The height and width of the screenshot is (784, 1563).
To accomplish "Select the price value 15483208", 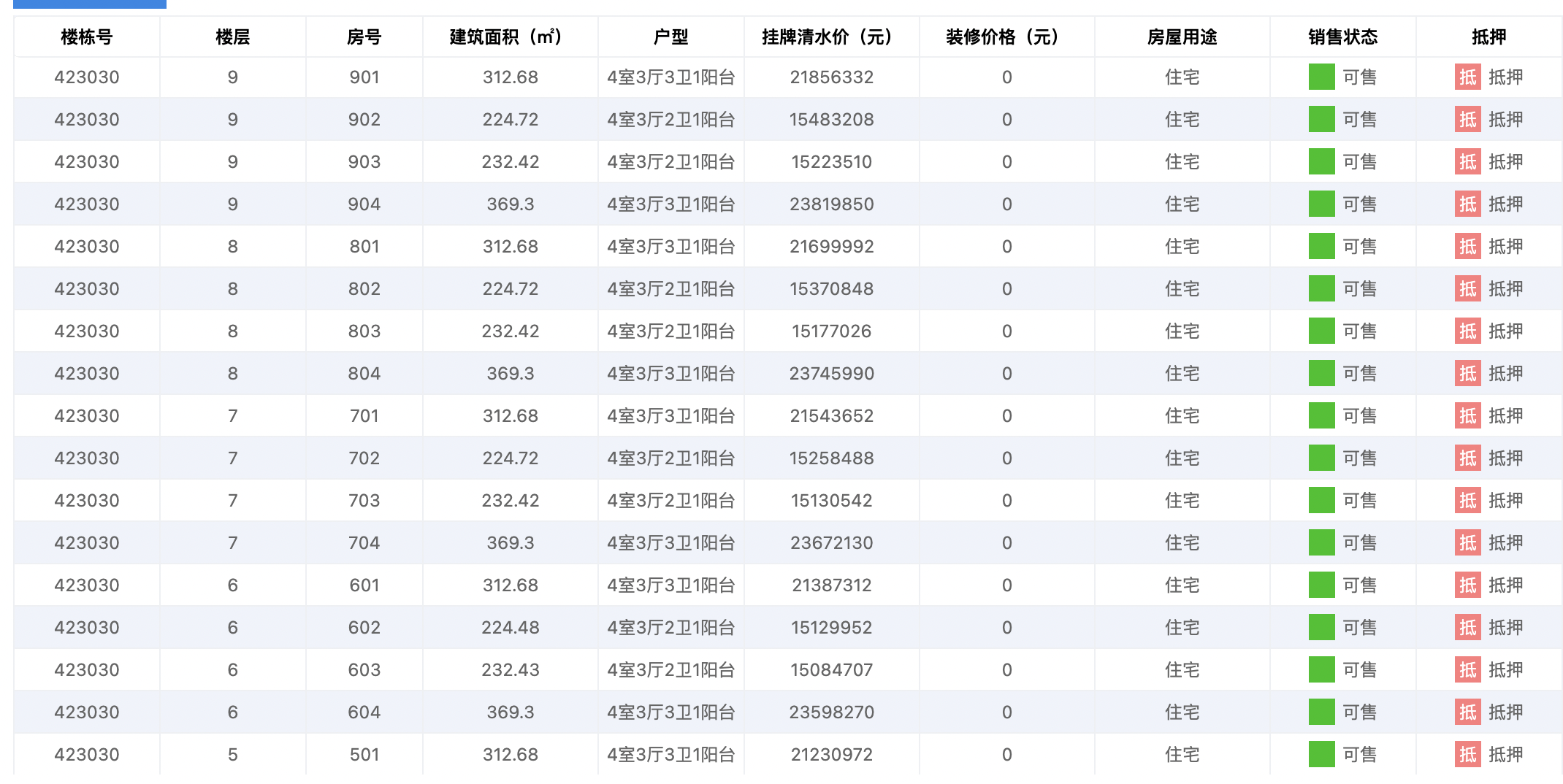I will [x=832, y=120].
